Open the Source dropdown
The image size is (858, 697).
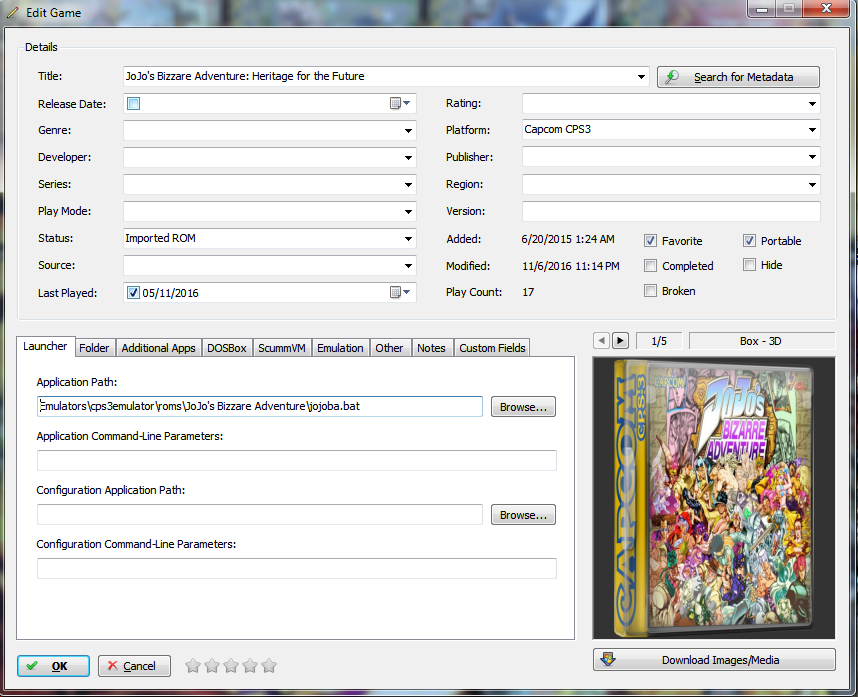408,266
